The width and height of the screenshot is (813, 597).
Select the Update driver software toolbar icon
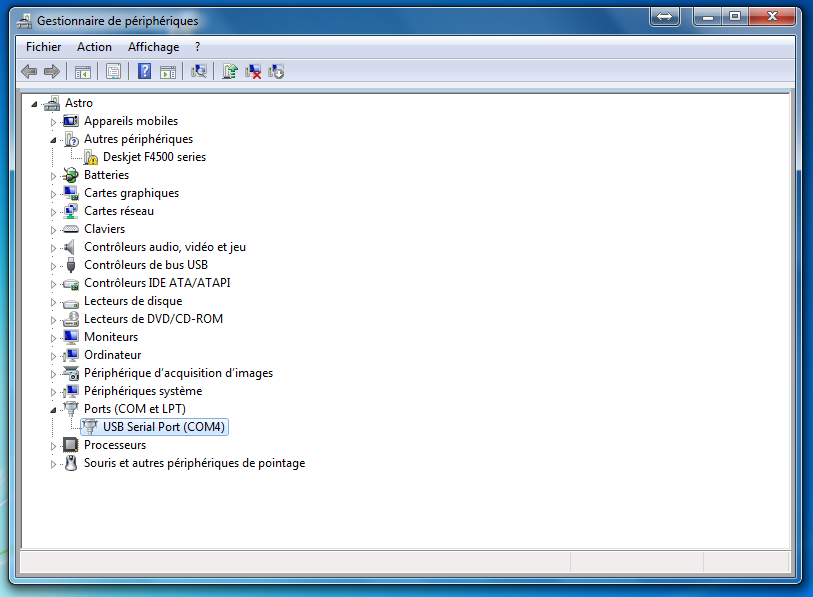click(x=229, y=71)
